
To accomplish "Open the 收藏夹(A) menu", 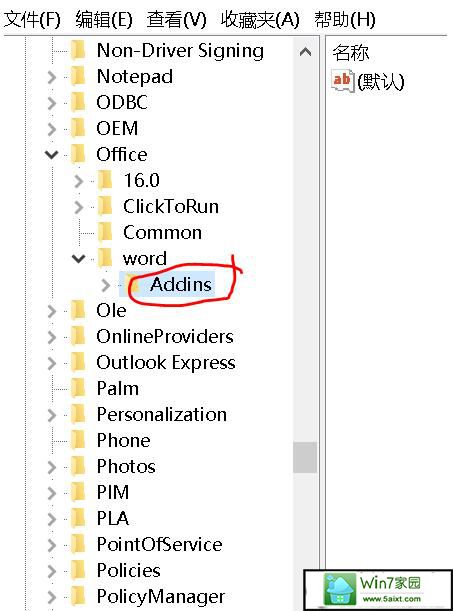I will [x=260, y=19].
